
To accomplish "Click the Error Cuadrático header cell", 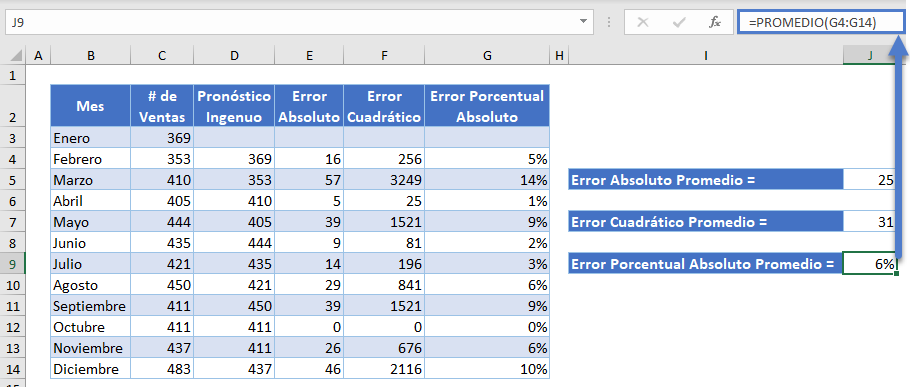I will 384,106.
